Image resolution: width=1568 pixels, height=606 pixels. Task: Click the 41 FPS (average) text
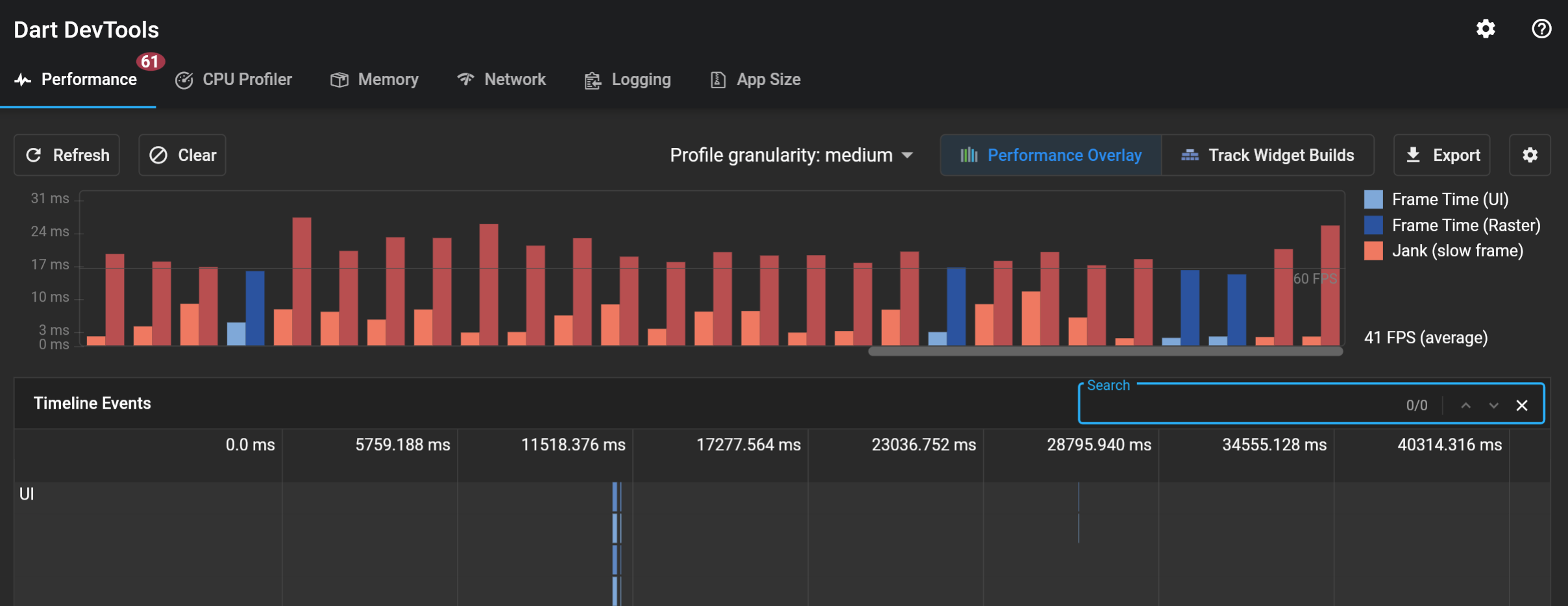[1426, 337]
